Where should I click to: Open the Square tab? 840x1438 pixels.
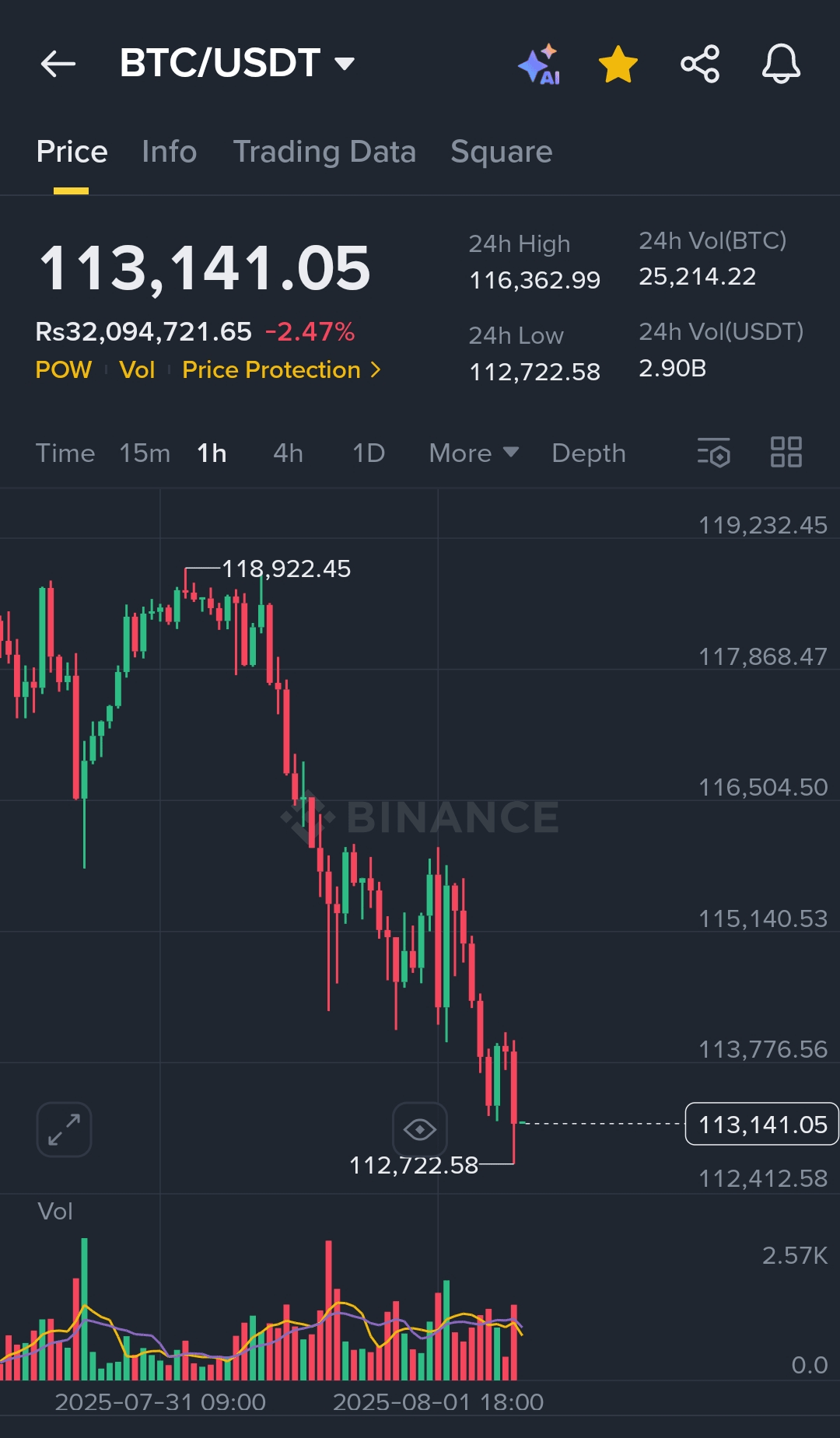pyautogui.click(x=502, y=152)
